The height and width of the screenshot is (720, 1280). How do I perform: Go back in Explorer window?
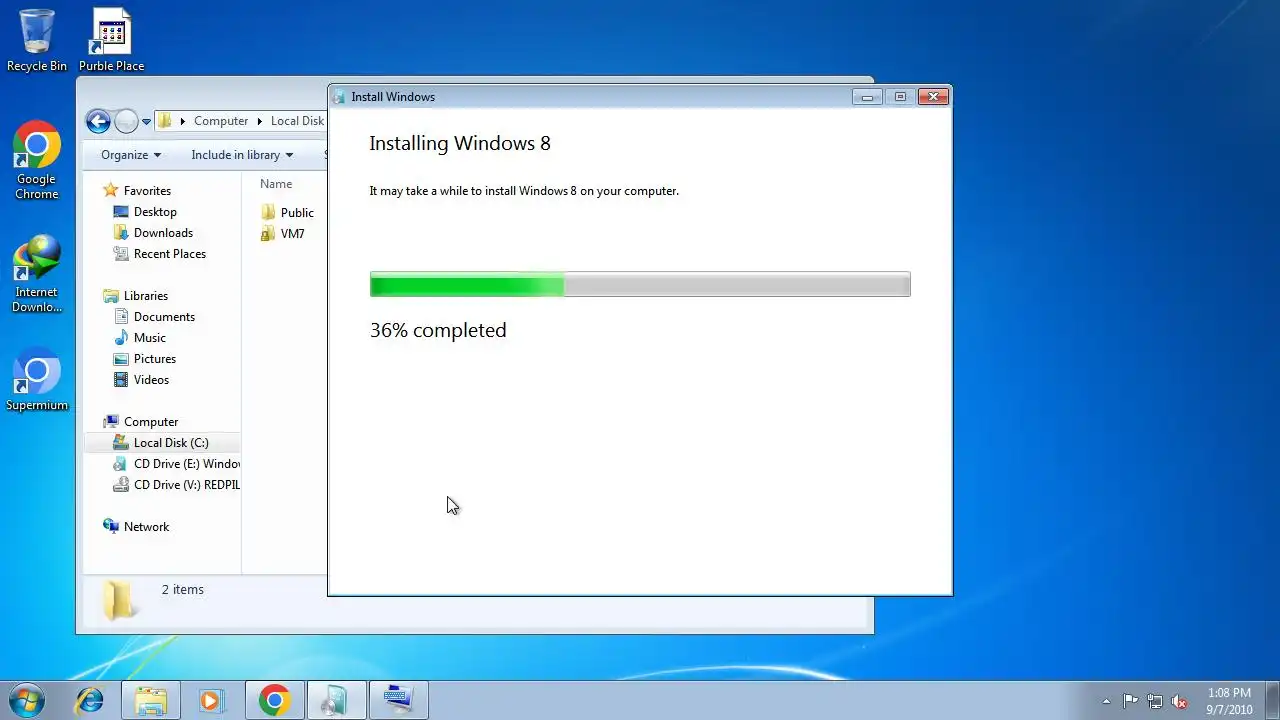pyautogui.click(x=98, y=121)
